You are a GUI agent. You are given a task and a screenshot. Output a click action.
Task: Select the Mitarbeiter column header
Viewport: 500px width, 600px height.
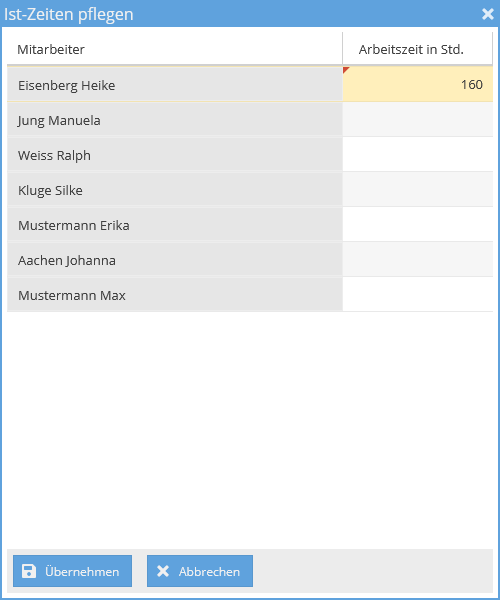coord(175,49)
